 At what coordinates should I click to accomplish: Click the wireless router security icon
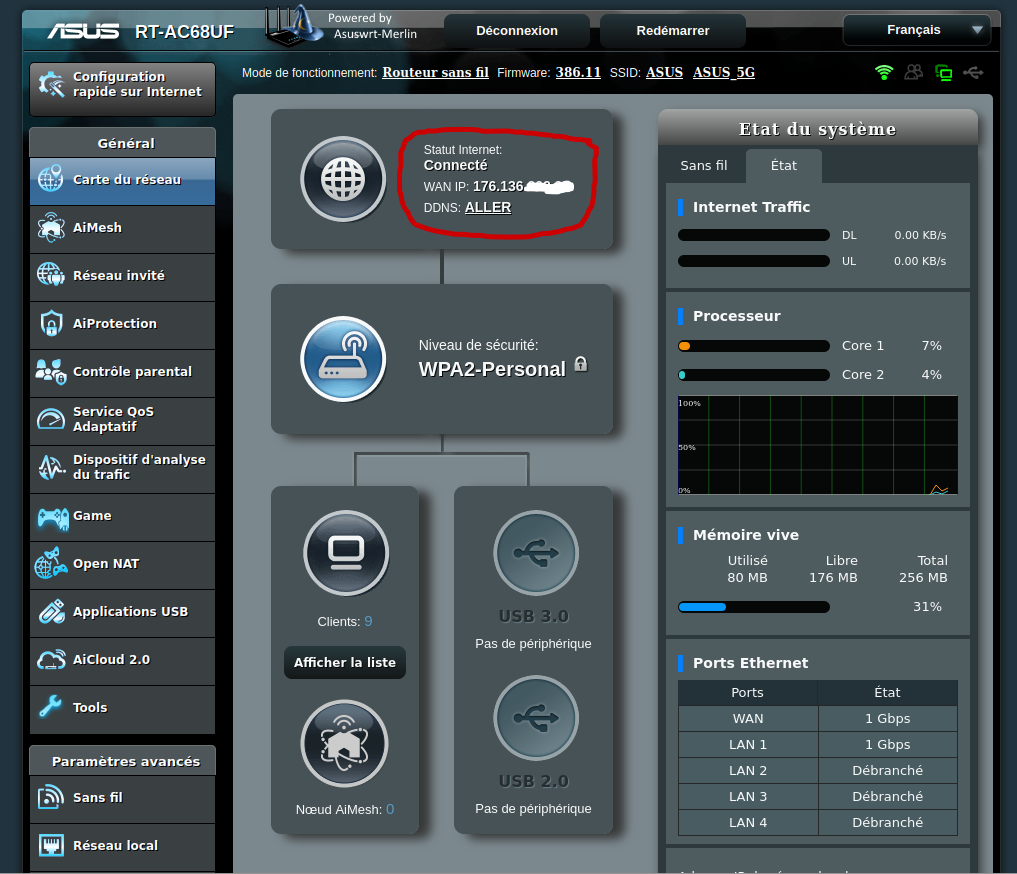click(343, 359)
